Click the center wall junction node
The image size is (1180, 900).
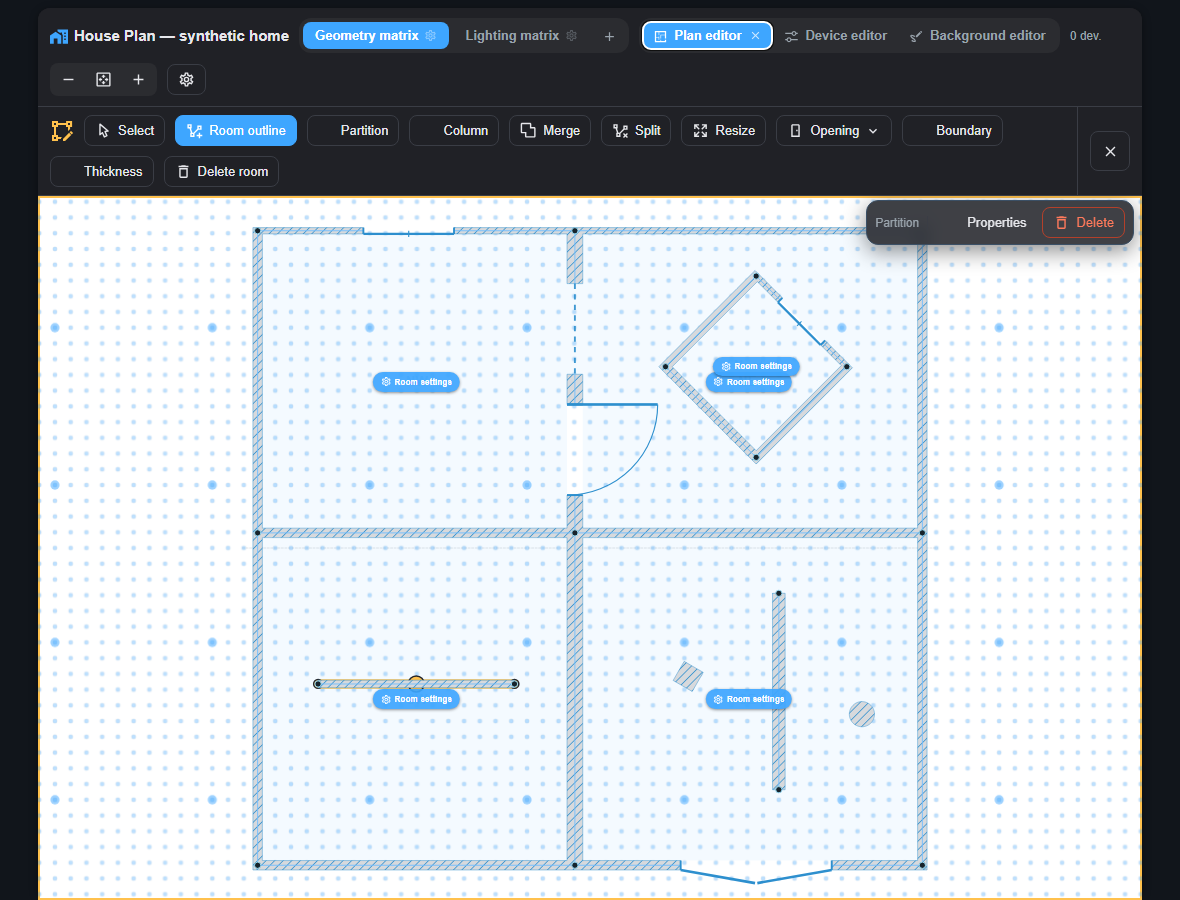point(575,533)
